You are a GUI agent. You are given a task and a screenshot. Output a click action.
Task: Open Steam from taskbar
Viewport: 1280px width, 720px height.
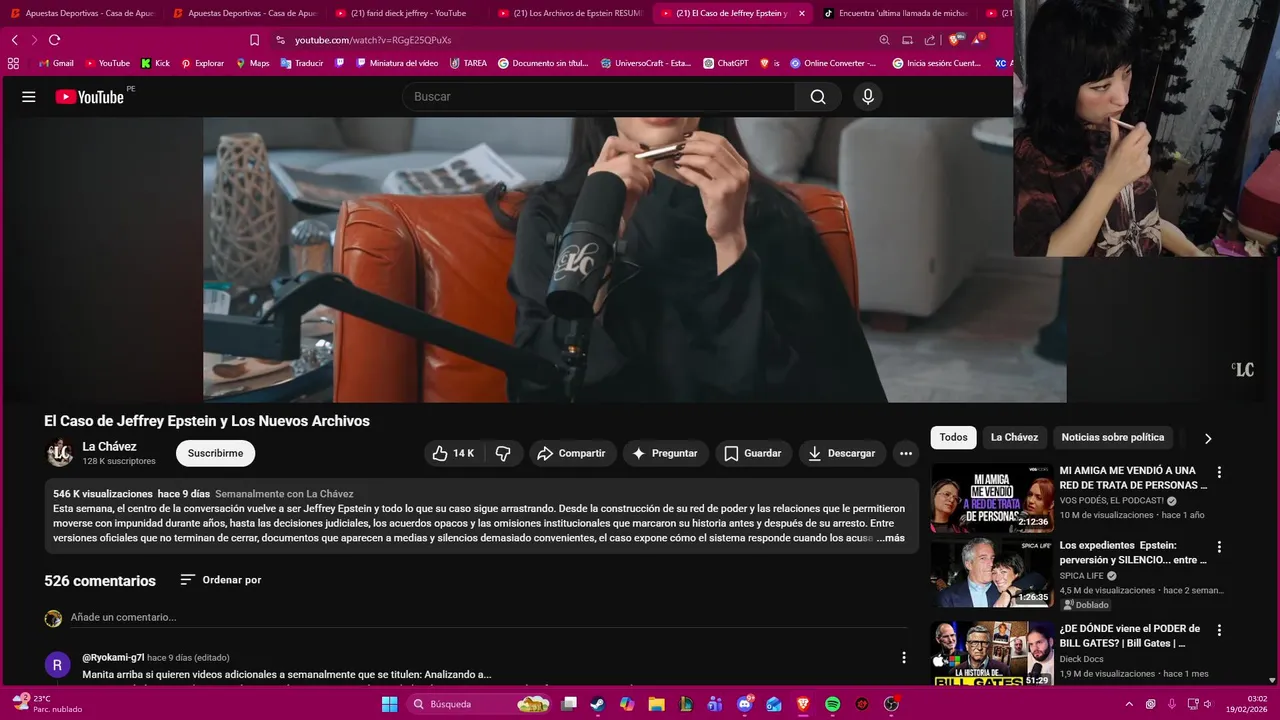pos(598,704)
